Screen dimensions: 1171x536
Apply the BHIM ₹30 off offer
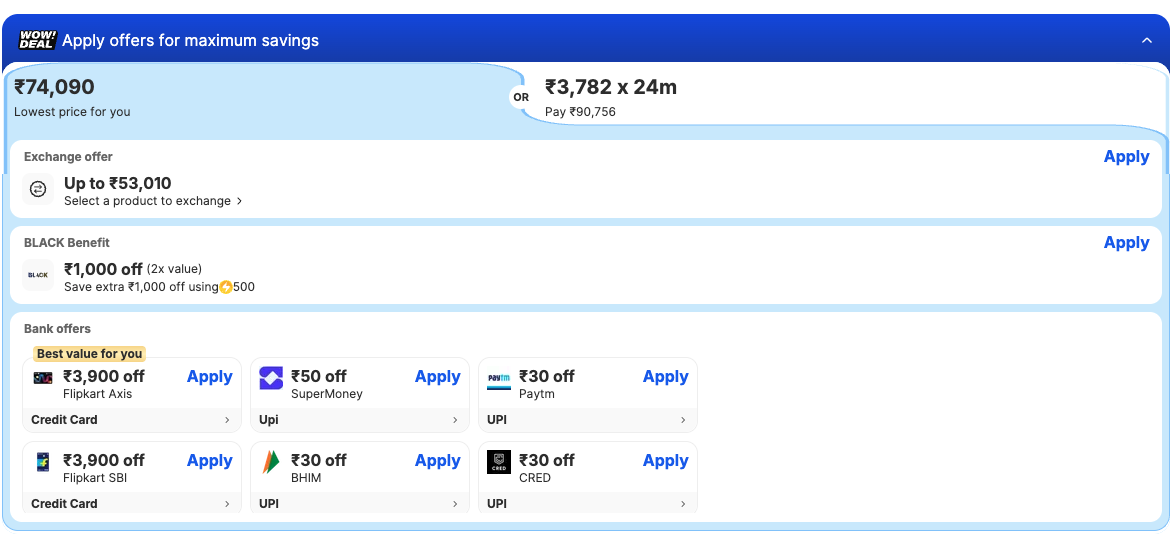(x=437, y=461)
